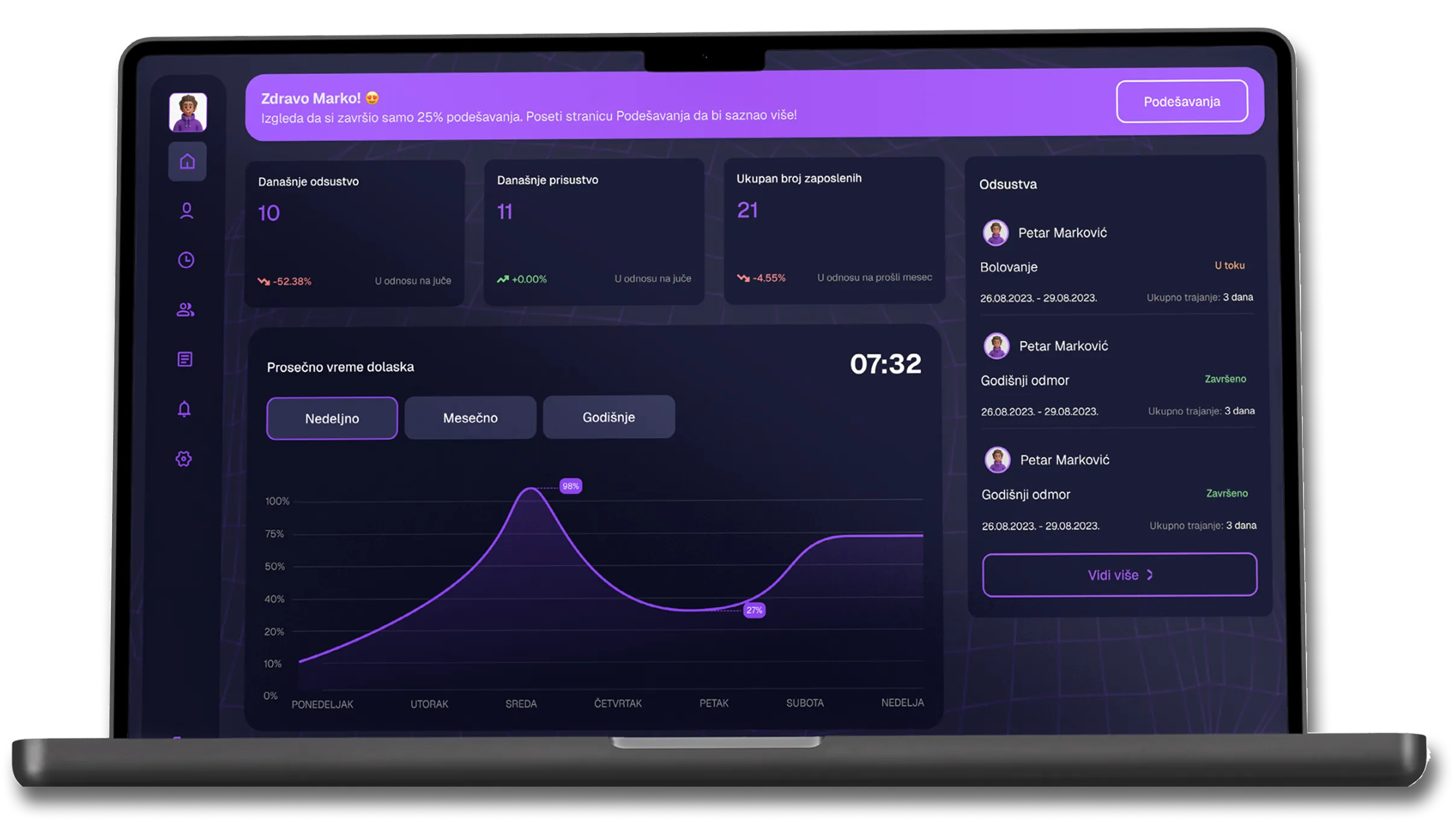Click Marko's avatar at the sidebar top
Viewport: 1456px width, 821px height.
tap(187, 112)
